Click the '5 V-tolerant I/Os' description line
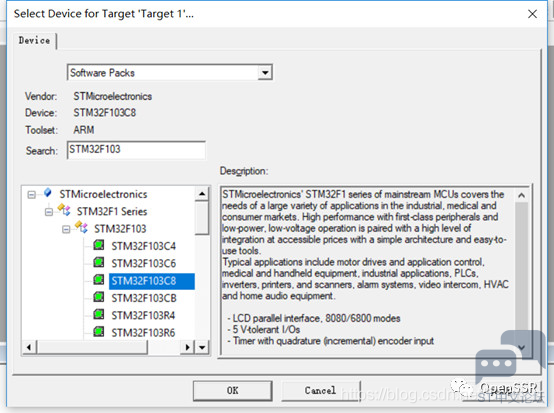Viewport: 554px width, 413px height. tap(264, 330)
